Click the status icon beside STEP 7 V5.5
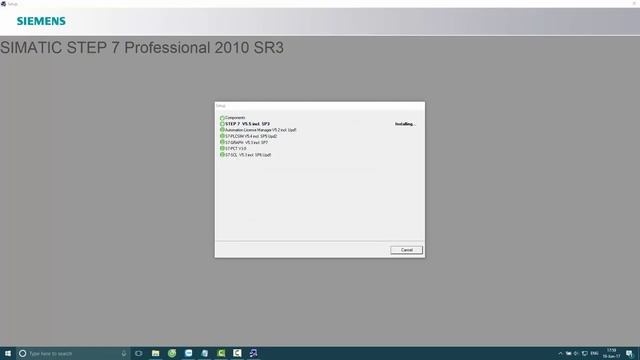Viewport: 640px width, 360px height. [x=222, y=124]
